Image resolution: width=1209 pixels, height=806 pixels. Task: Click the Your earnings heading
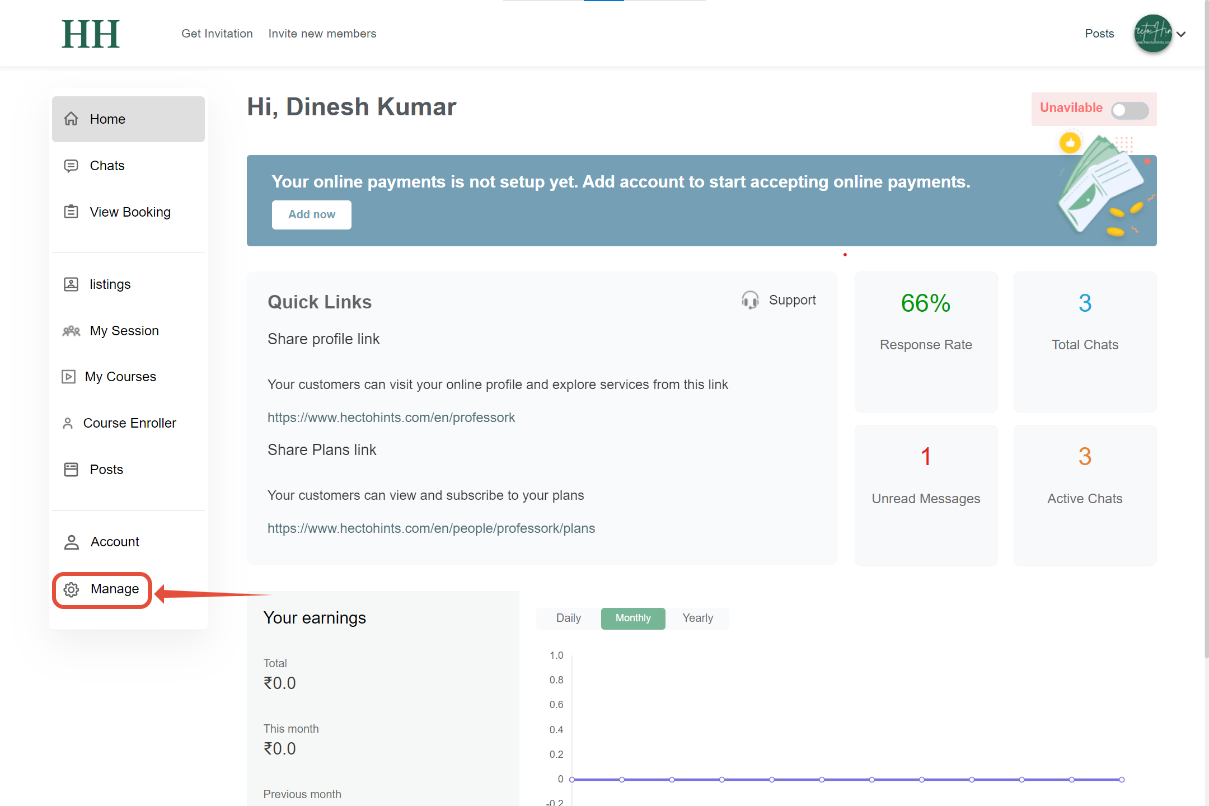(x=315, y=618)
